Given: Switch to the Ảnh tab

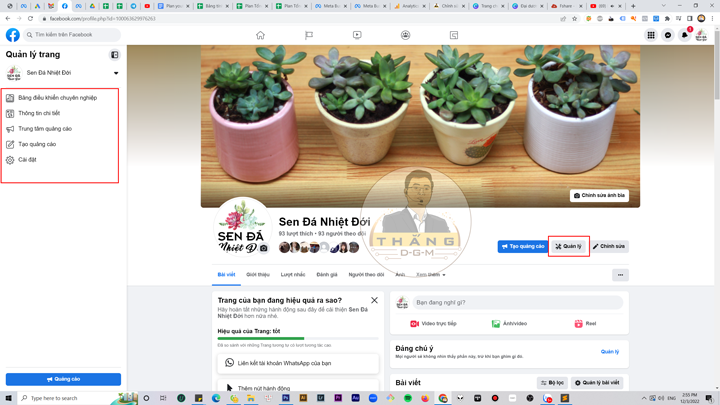Looking at the screenshot, I should (400, 275).
